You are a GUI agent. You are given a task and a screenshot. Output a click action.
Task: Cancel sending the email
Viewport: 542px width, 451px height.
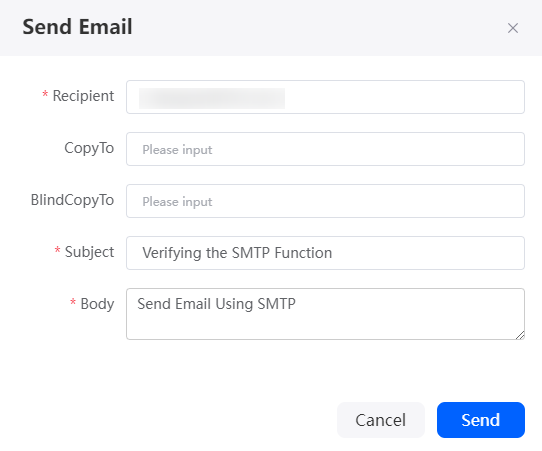click(x=381, y=420)
